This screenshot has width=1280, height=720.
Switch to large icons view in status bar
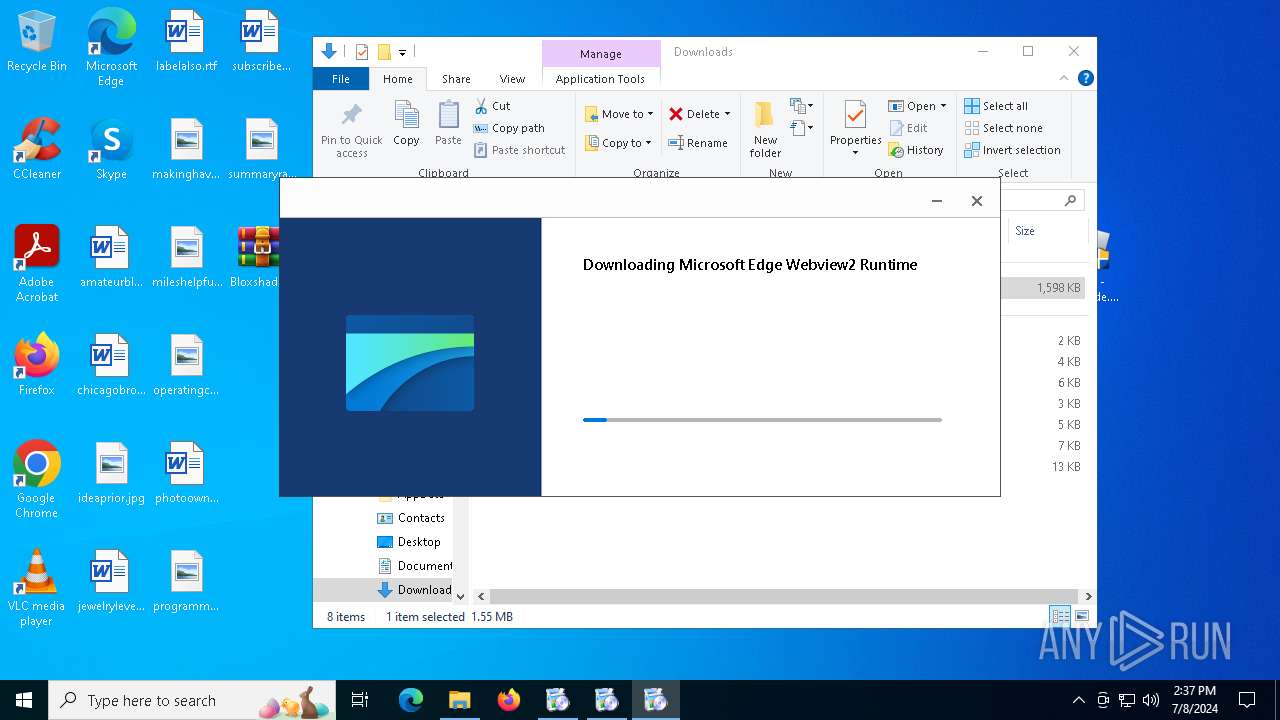(1081, 616)
